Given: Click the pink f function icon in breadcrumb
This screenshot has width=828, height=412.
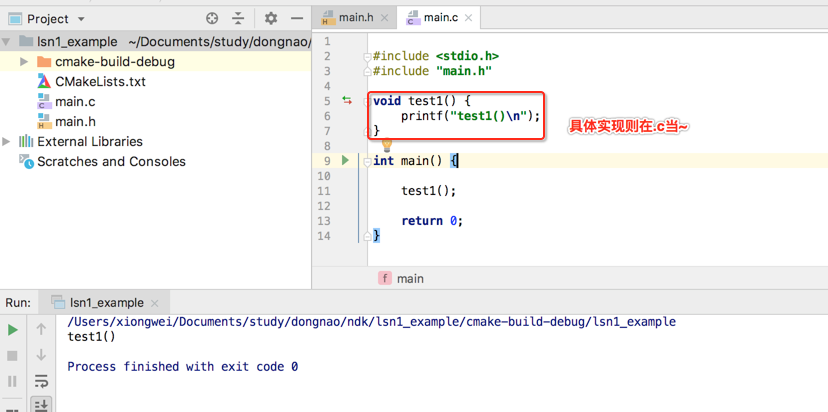Looking at the screenshot, I should 384,278.
